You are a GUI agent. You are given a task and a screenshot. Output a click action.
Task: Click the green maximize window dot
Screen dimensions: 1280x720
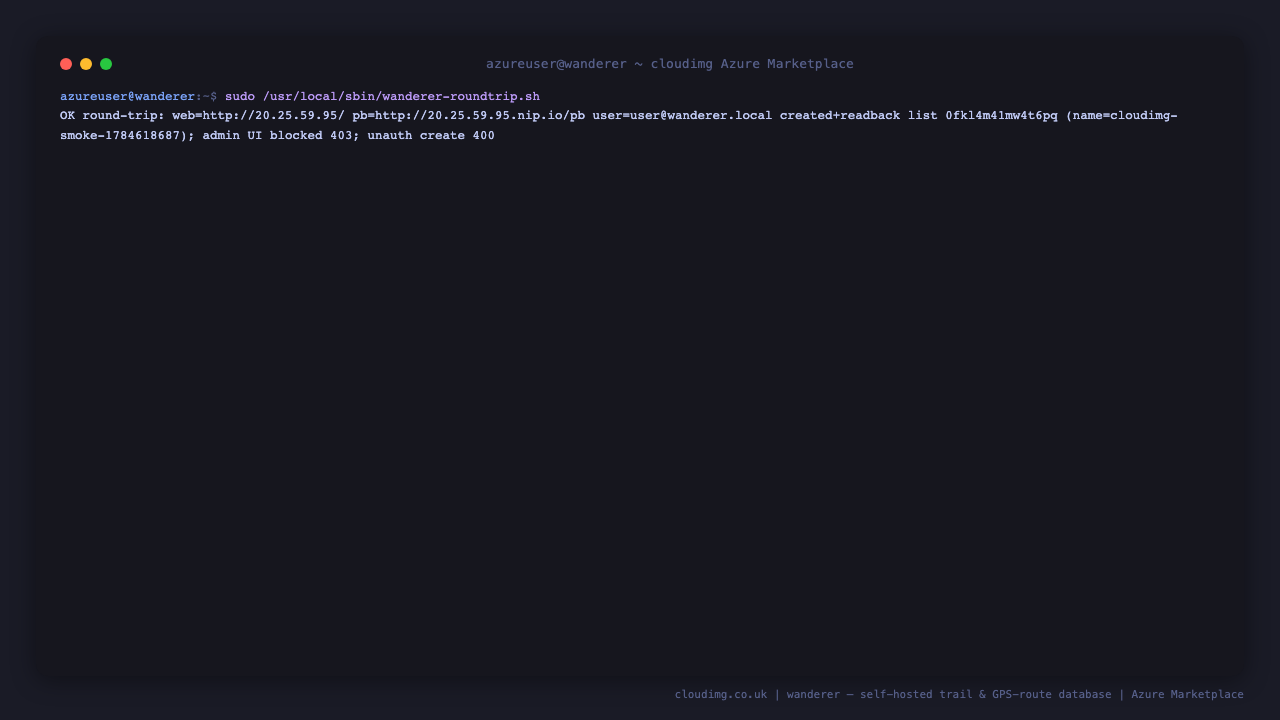click(x=106, y=64)
